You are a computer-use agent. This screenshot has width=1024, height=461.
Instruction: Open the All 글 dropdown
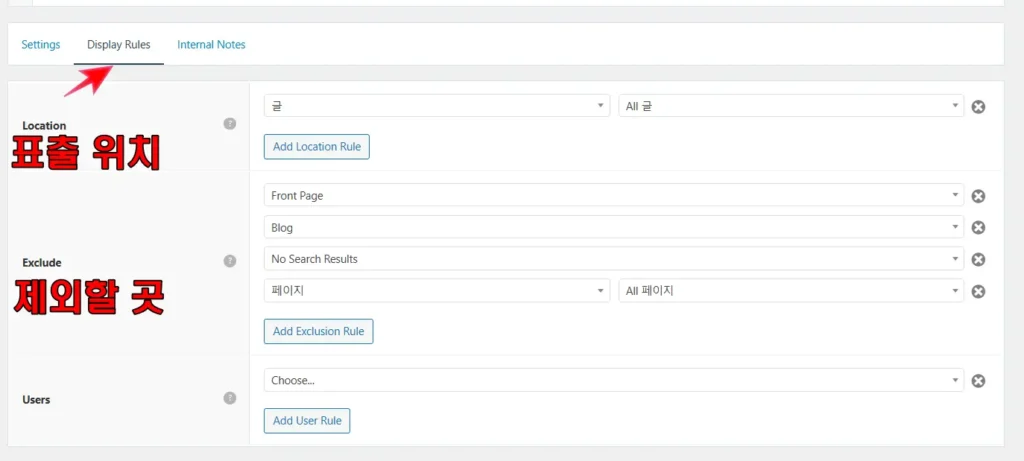[791, 106]
